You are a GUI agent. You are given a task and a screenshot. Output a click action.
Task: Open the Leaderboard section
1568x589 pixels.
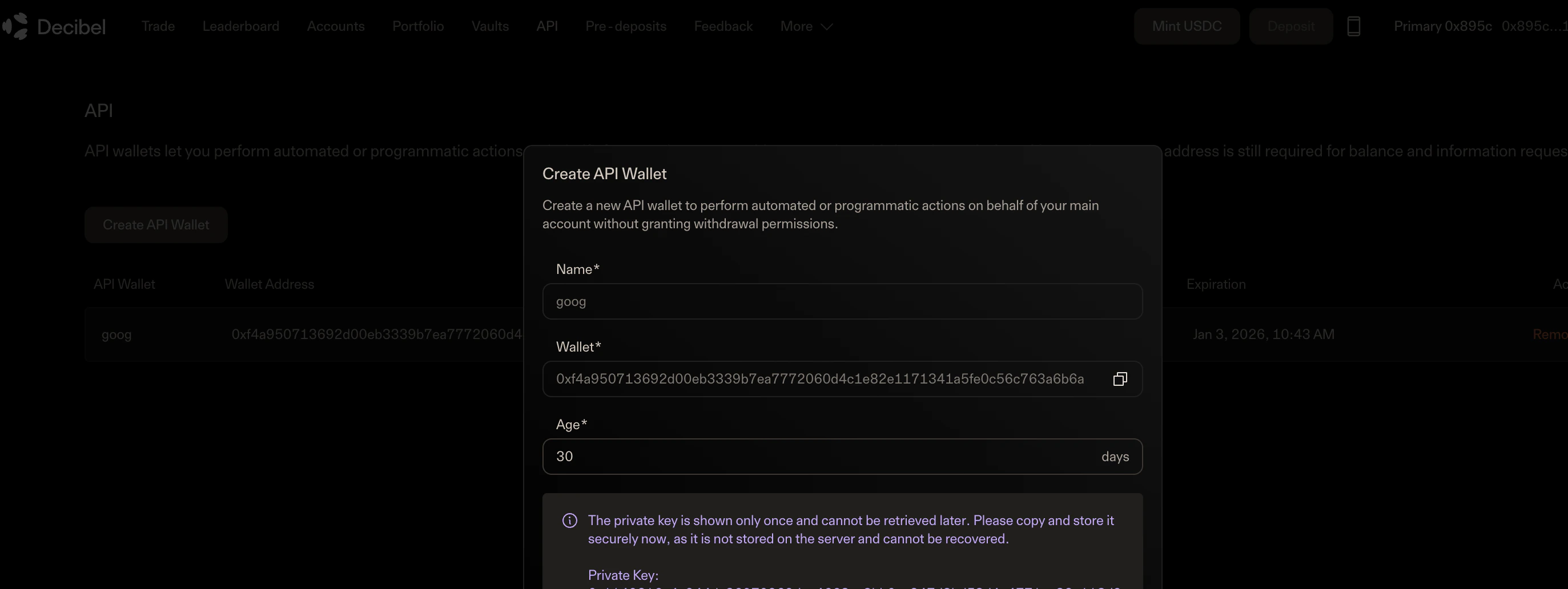click(240, 26)
